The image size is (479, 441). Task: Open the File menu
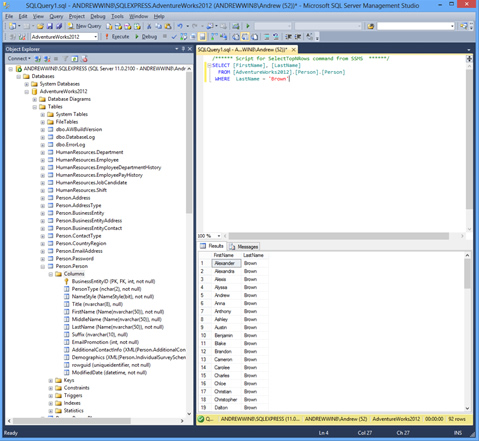pos(9,16)
